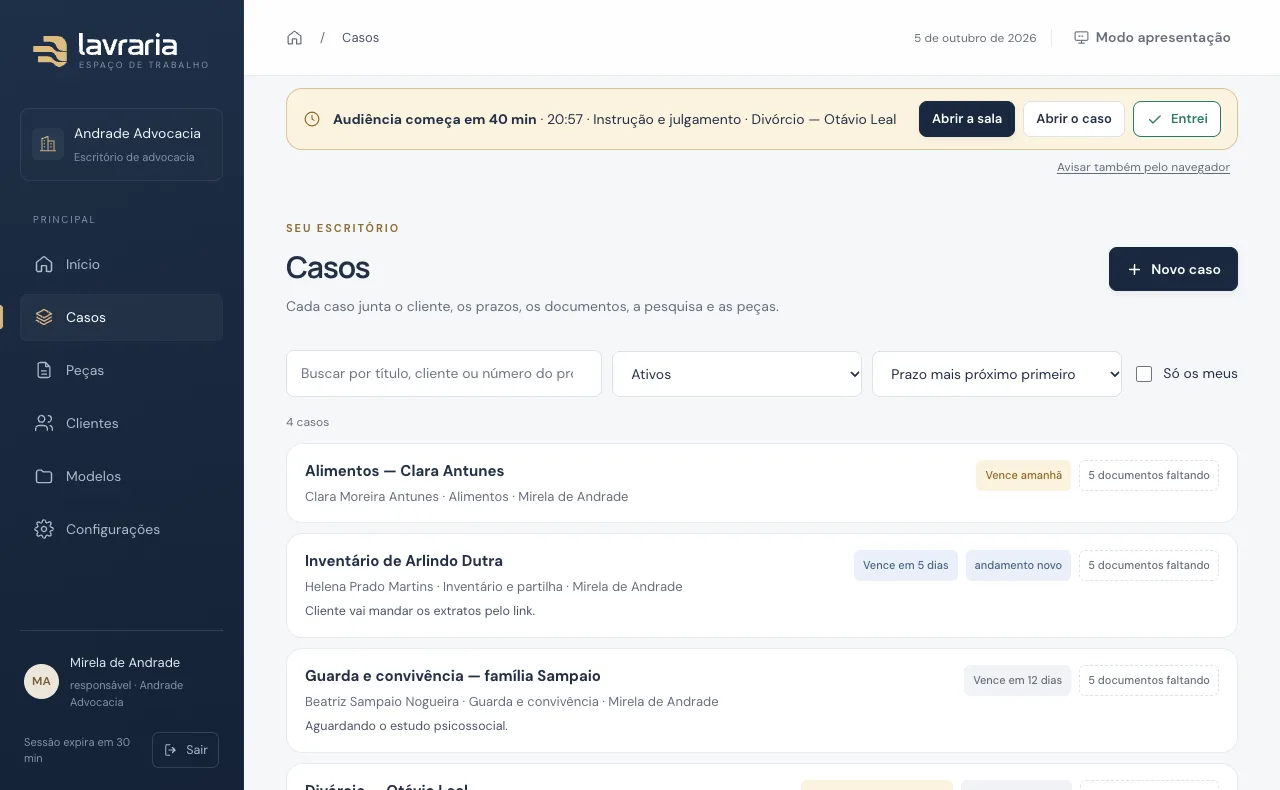This screenshot has width=1280, height=790.
Task: Click the clock icon in the hearing banner
Action: [312, 119]
